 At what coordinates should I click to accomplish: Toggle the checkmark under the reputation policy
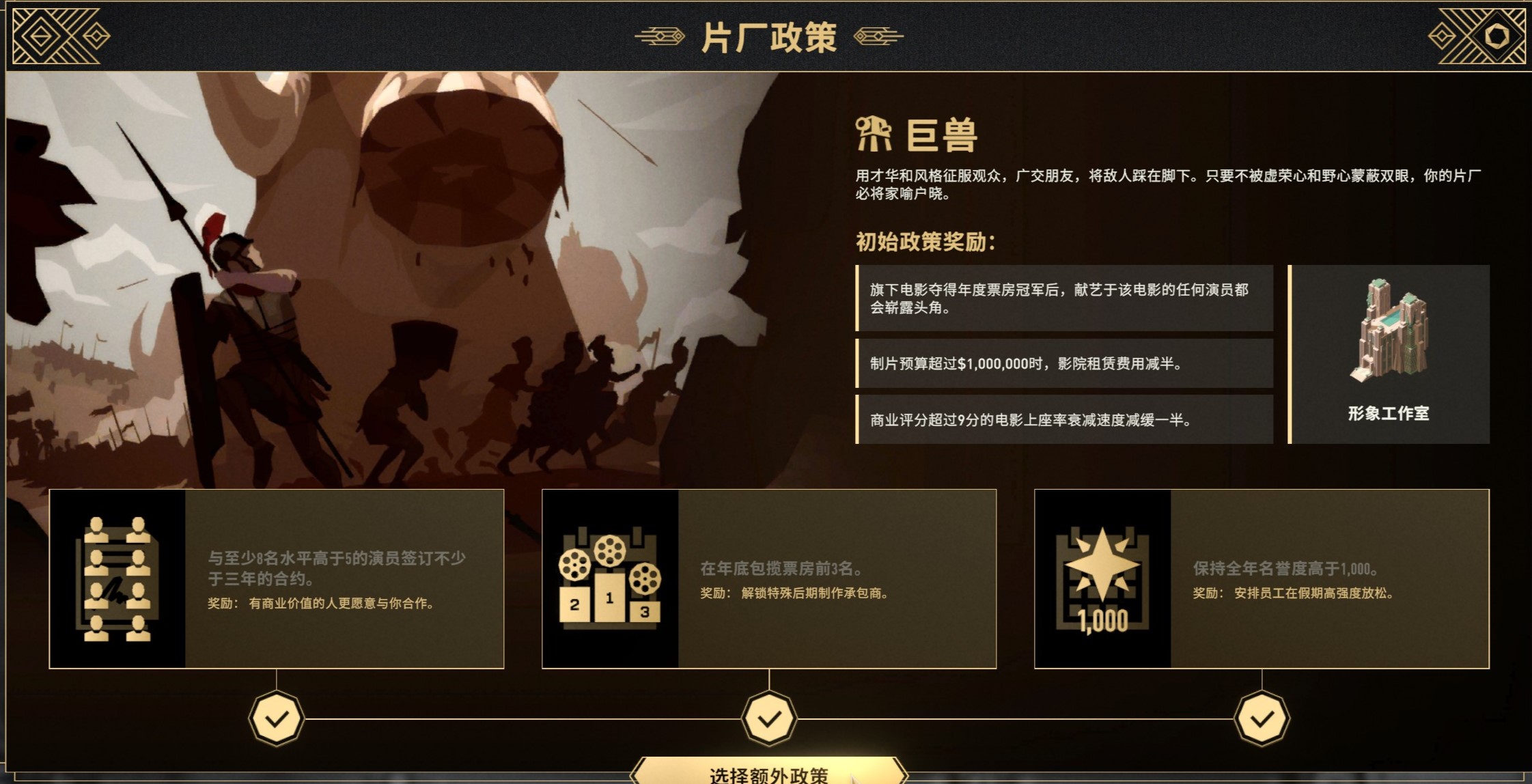[x=1262, y=718]
